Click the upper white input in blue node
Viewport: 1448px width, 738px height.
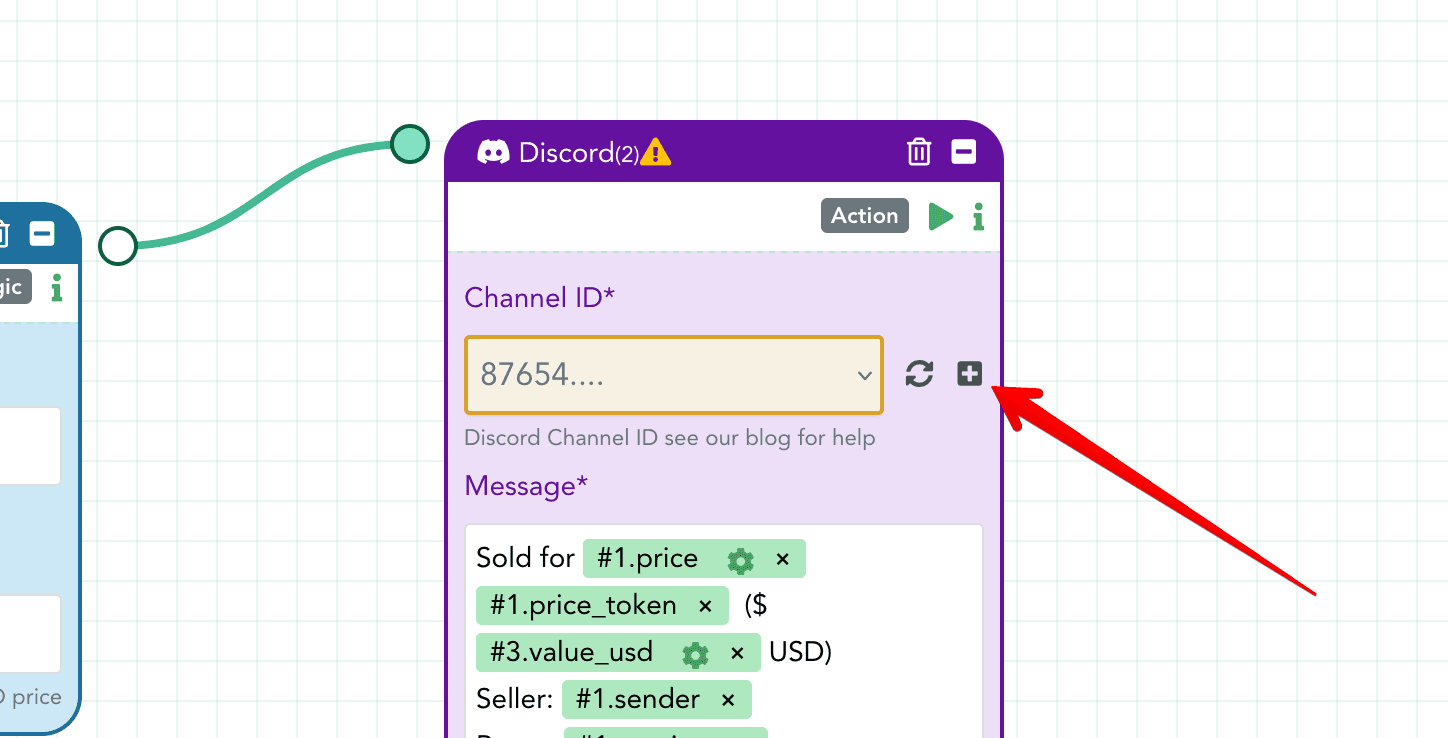pyautogui.click(x=30, y=445)
